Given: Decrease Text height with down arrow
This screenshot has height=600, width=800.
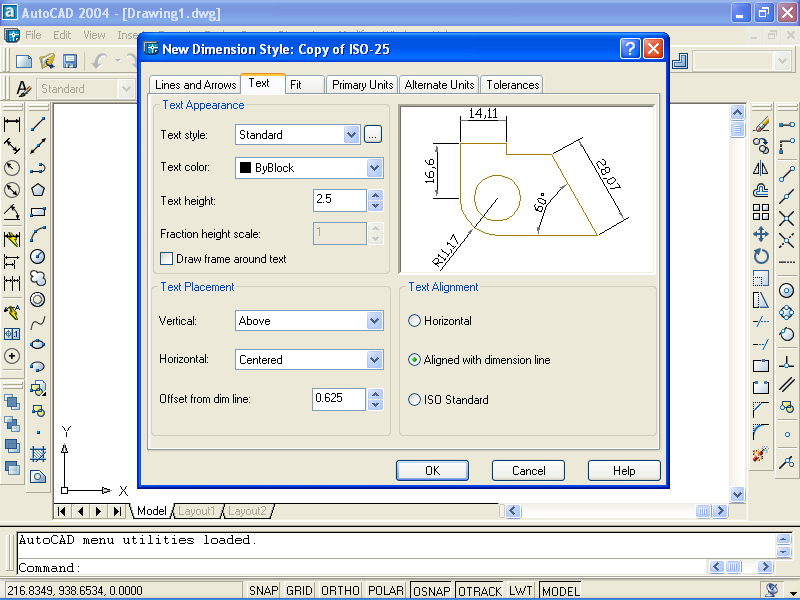Looking at the screenshot, I should [x=376, y=206].
